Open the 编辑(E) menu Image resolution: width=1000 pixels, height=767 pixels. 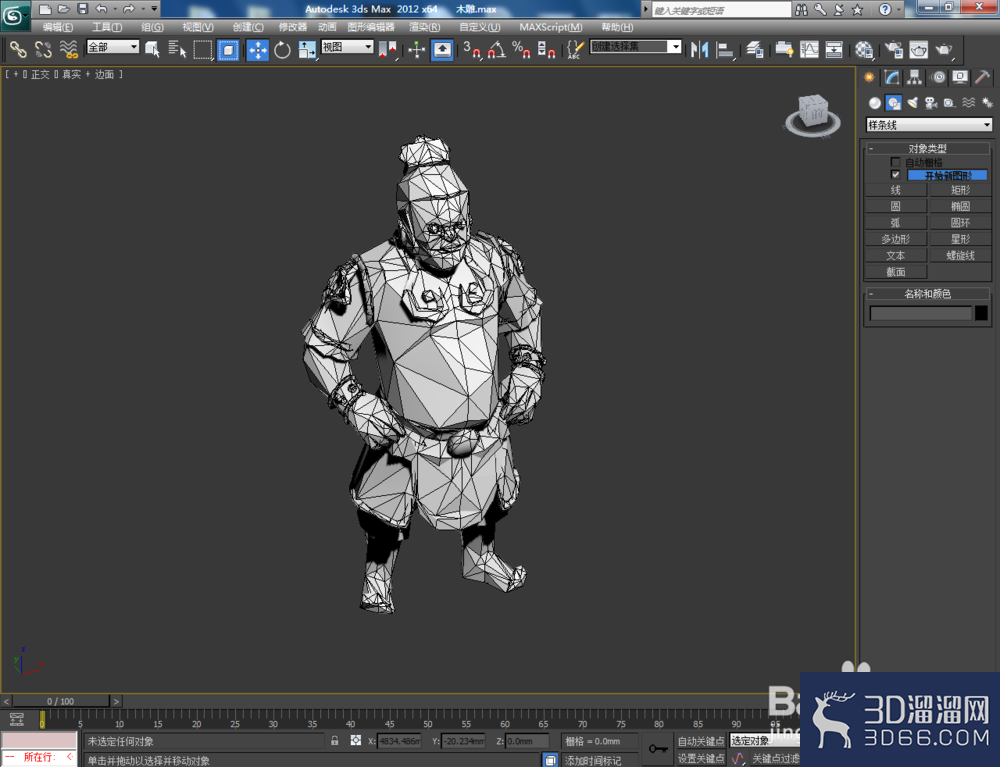[57, 27]
